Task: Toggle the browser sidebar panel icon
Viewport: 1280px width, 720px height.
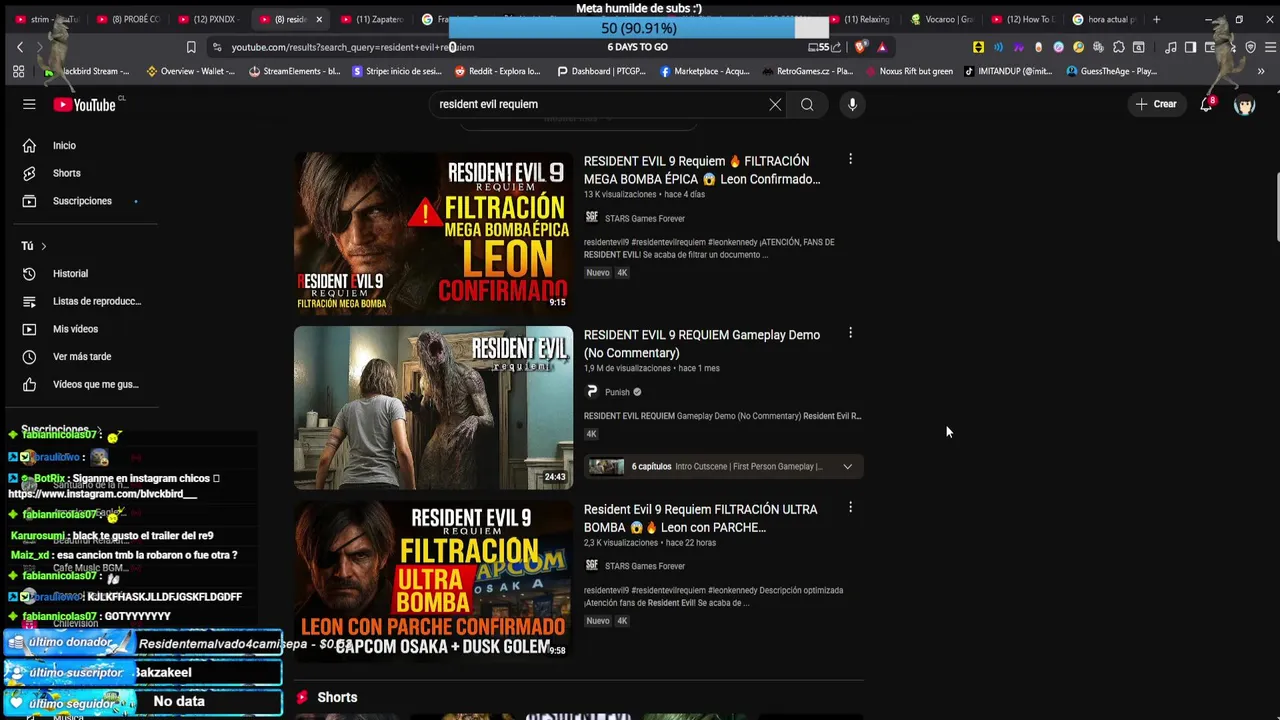Action: tap(1190, 47)
